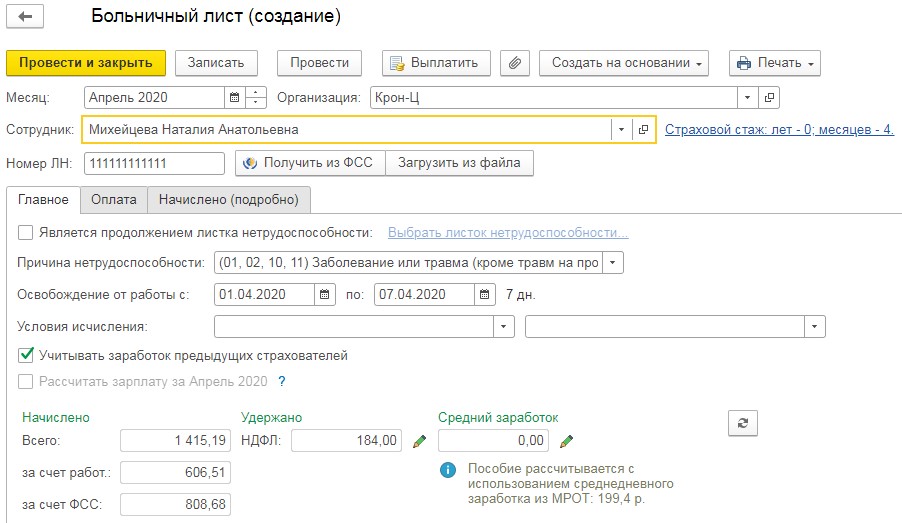Expand the Причина нетрудоспособности dropdown
Screen dimensions: 902x523
(613, 263)
